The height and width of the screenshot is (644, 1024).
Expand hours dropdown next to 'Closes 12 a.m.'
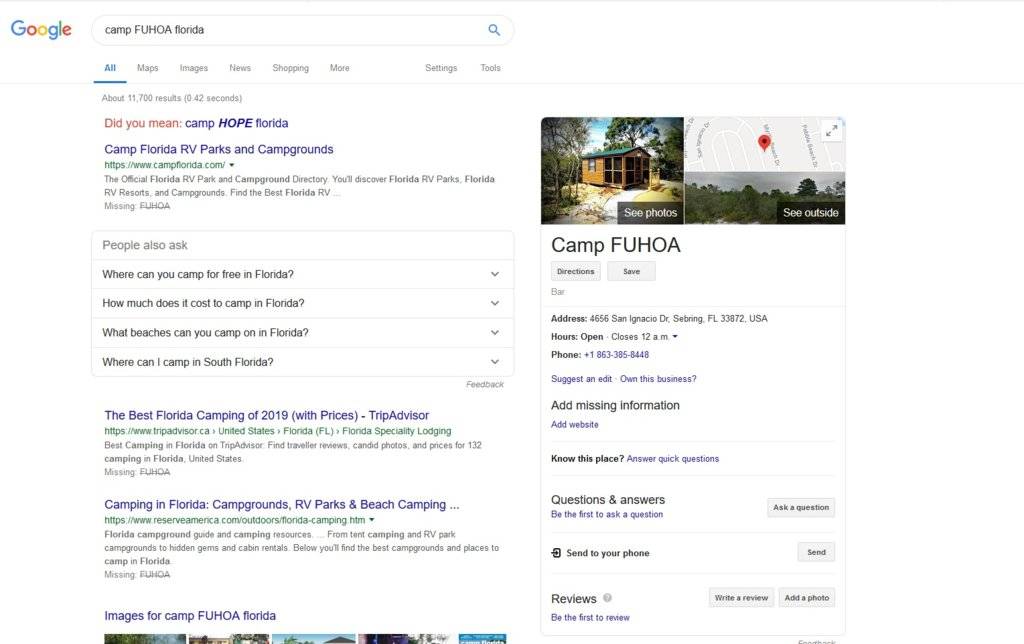click(675, 337)
